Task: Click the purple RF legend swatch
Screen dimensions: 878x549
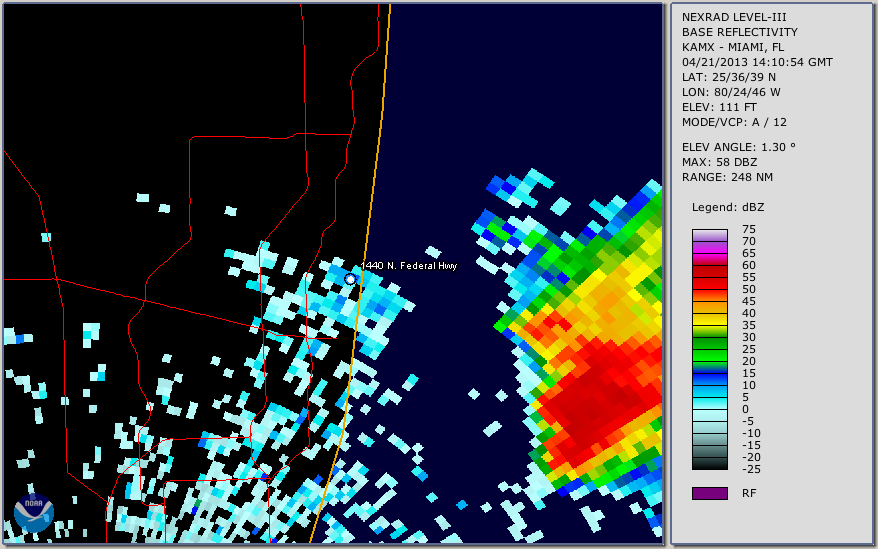Action: [710, 493]
